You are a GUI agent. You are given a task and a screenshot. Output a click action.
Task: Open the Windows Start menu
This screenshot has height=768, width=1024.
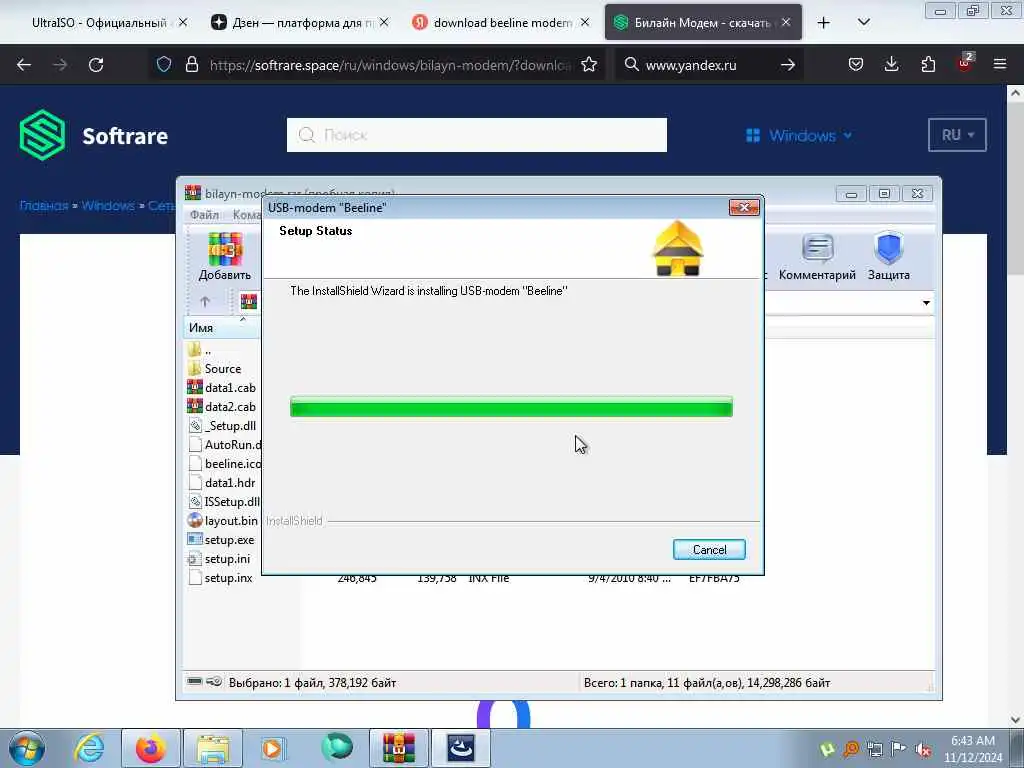pyautogui.click(x=27, y=748)
